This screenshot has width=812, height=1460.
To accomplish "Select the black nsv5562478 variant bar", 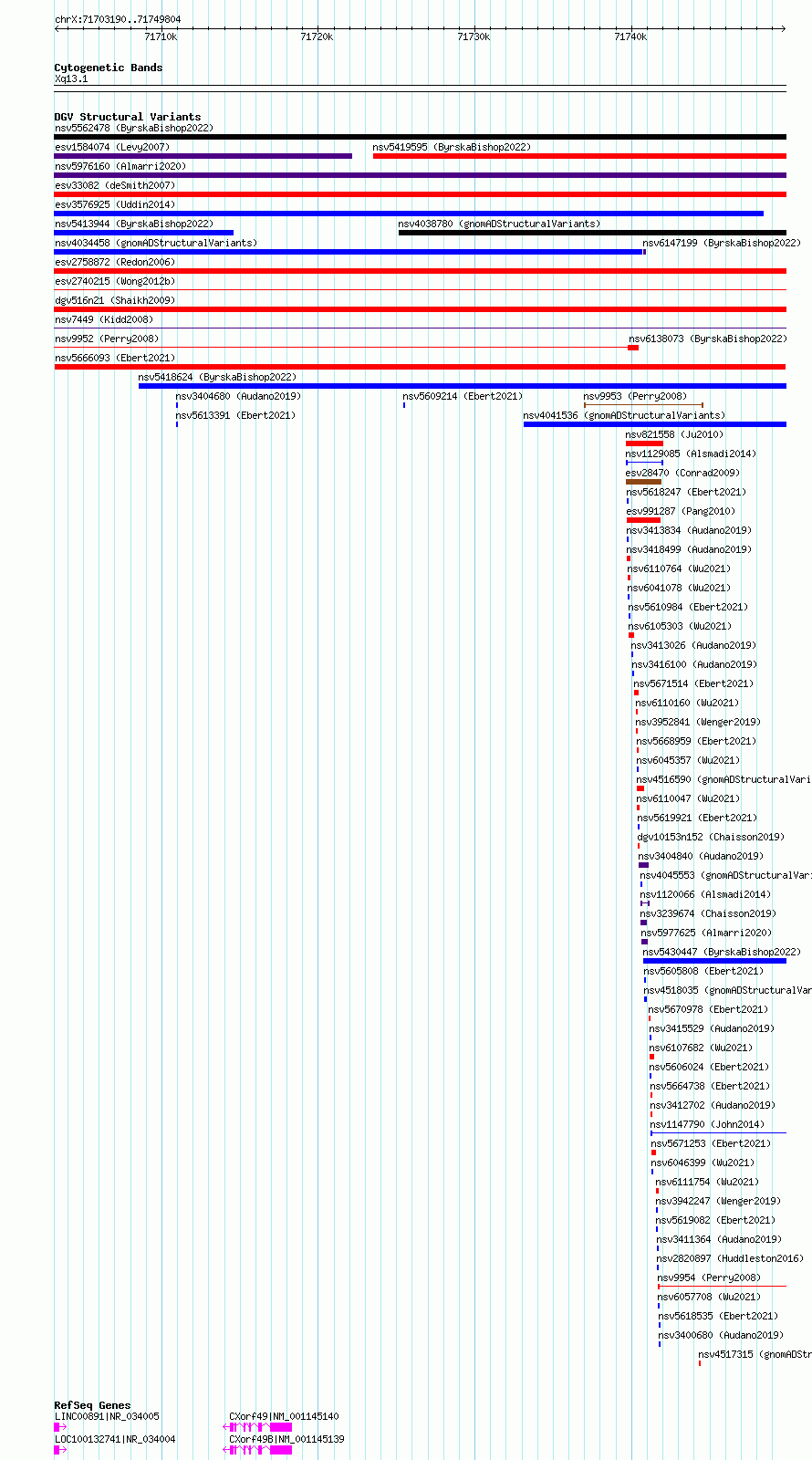I will [420, 137].
